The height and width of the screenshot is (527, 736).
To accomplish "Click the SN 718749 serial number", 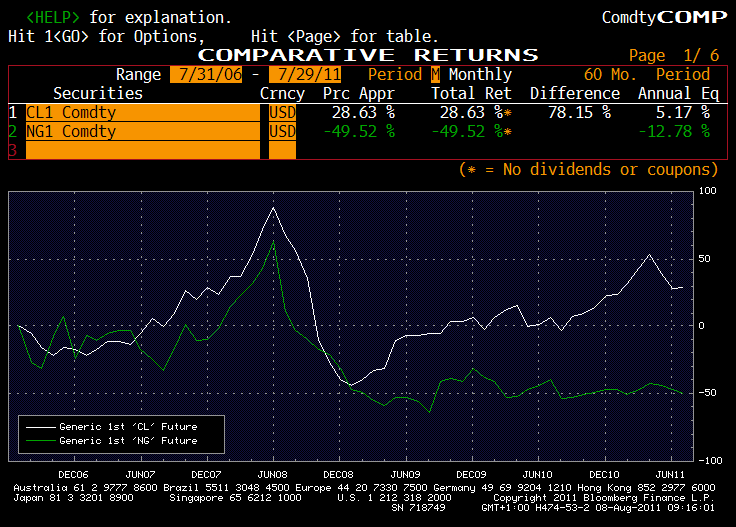I will (x=418, y=507).
